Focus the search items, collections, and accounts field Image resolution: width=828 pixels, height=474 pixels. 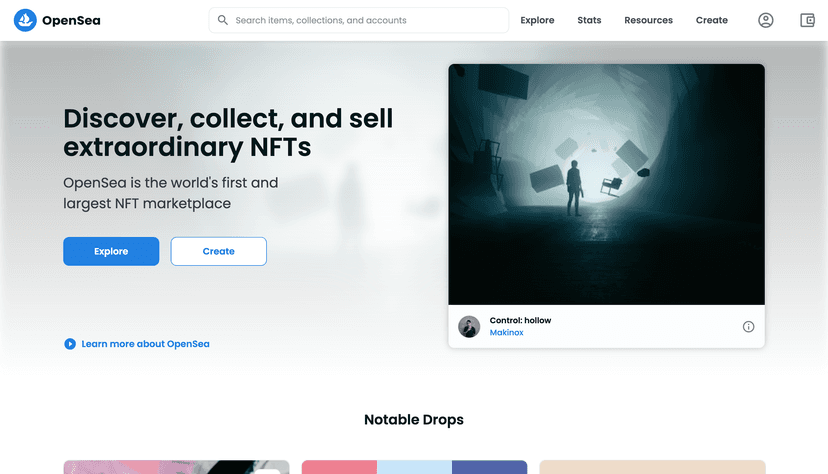(359, 20)
